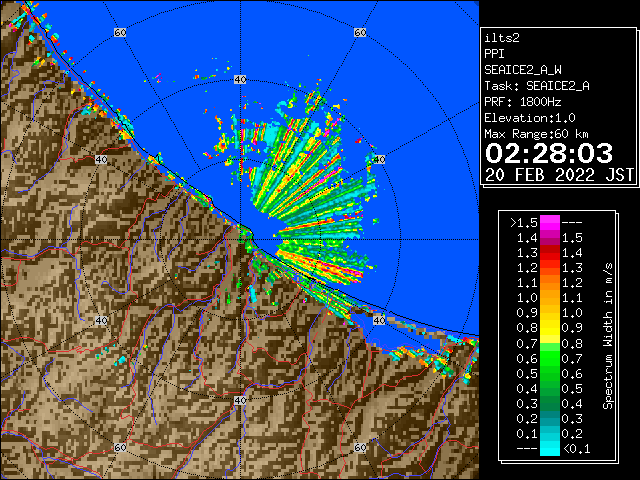Screen dimensions: 640x480
Task: Click the "40" range label northwest on land
Action: pyautogui.click(x=101, y=160)
